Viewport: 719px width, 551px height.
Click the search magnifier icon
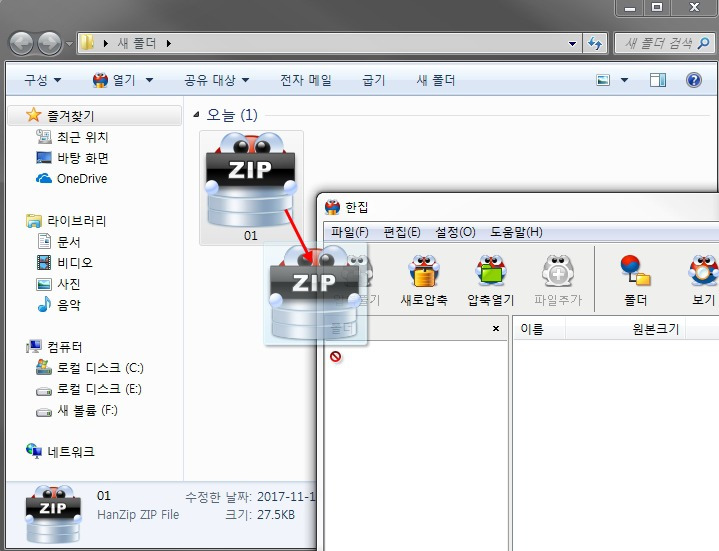pyautogui.click(x=703, y=44)
